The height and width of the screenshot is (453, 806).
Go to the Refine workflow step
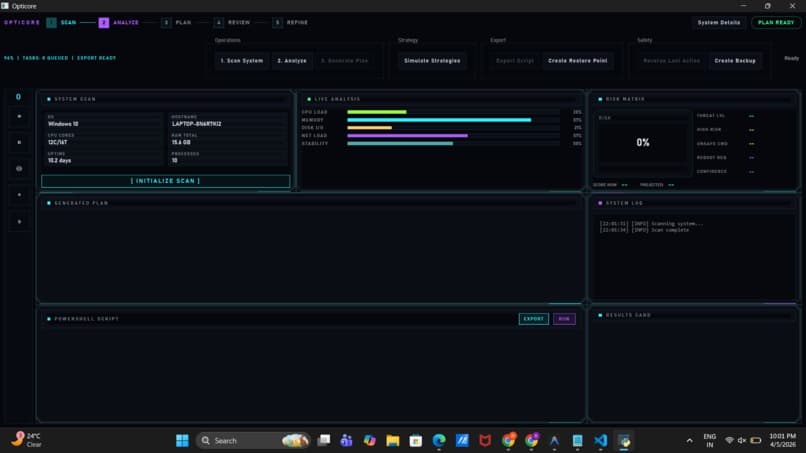[x=290, y=23]
